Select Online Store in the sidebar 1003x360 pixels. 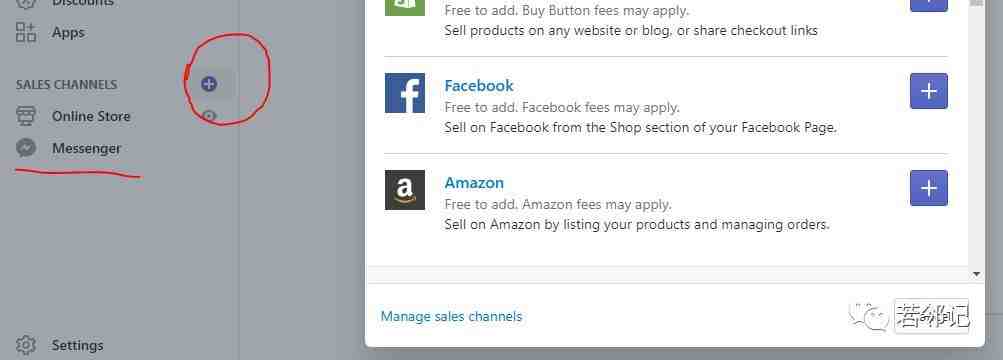(x=91, y=116)
